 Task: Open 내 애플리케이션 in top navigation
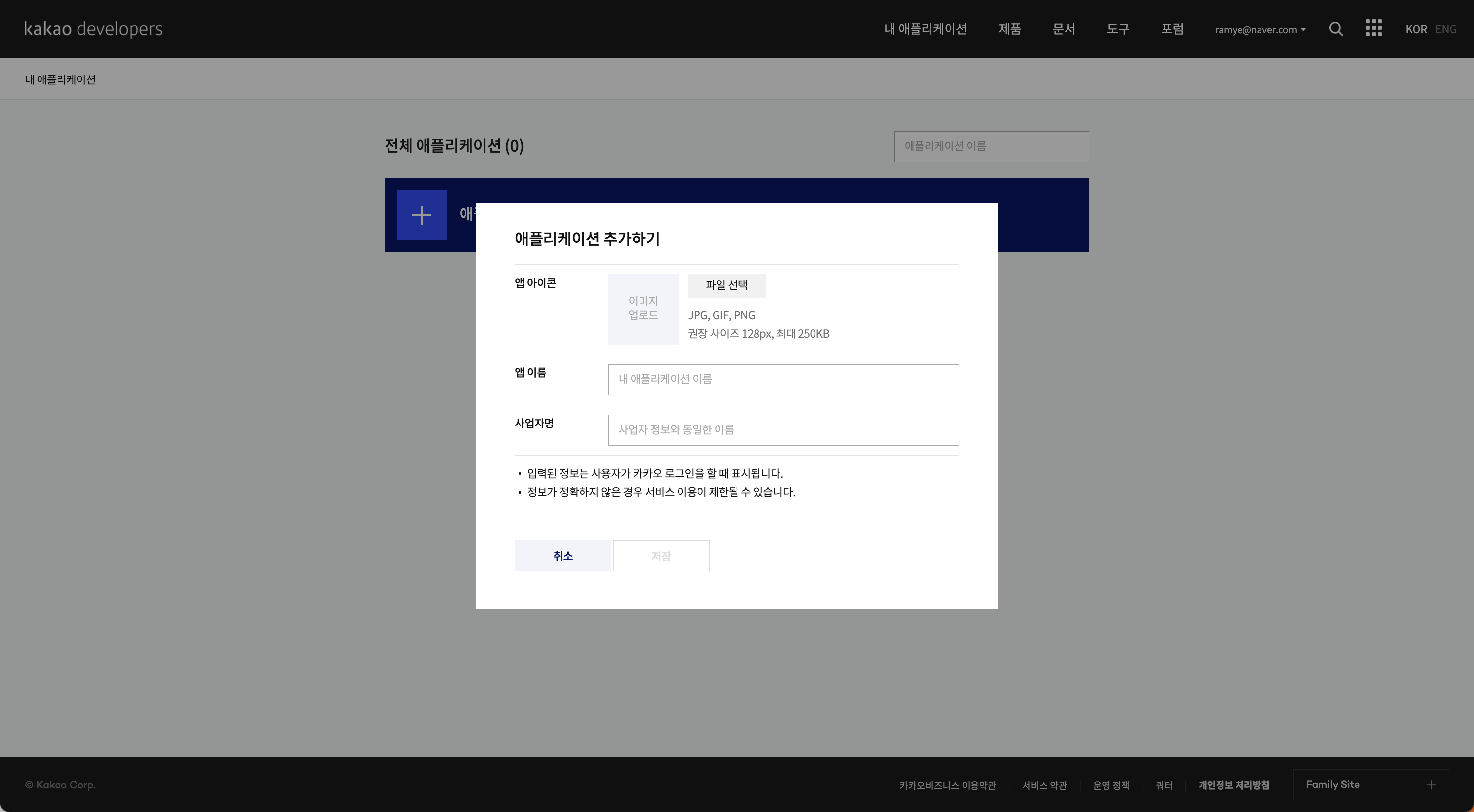[925, 29]
